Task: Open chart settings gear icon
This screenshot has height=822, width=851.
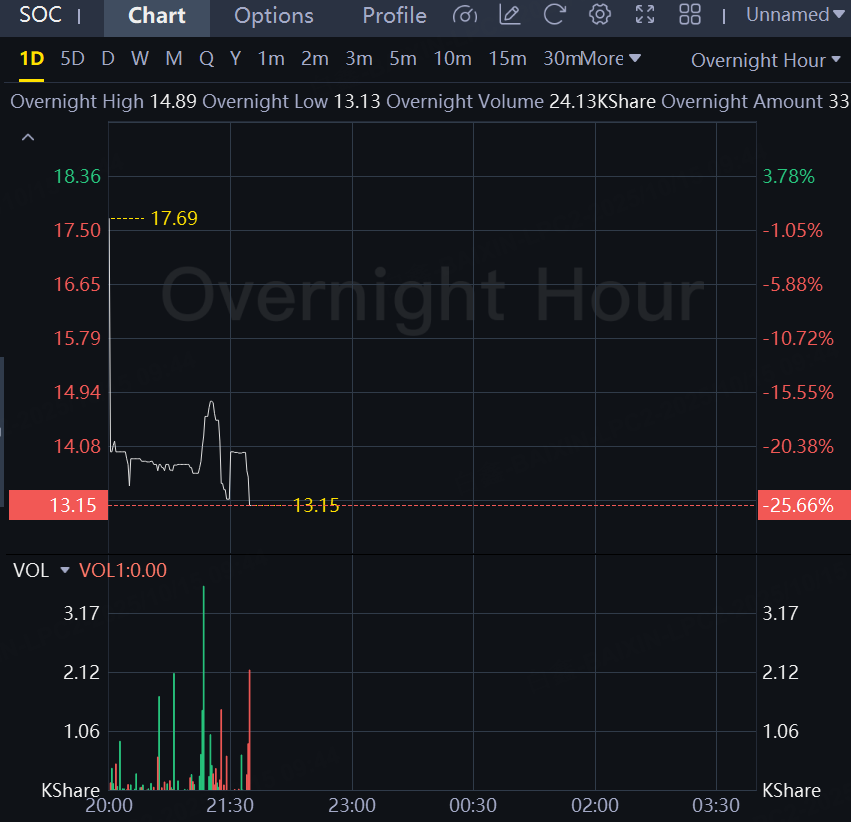Action: click(x=600, y=15)
